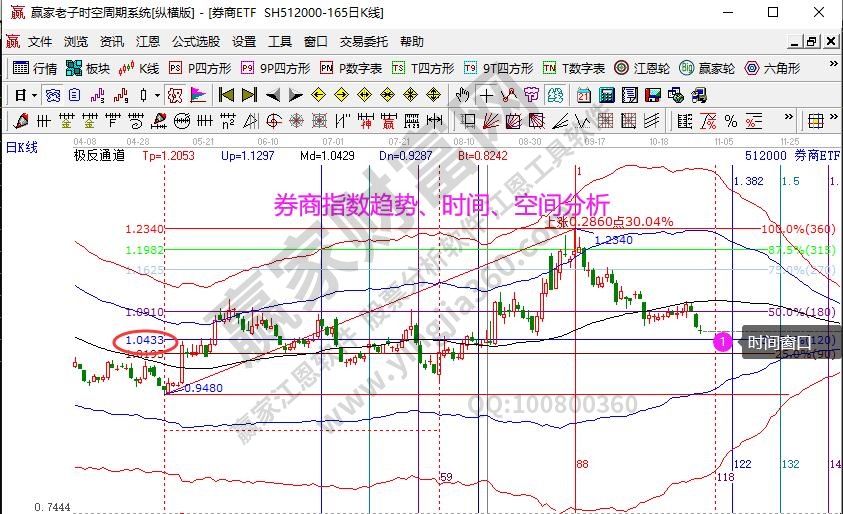
Task: Open the 公式选股 menu
Action: click(196, 41)
